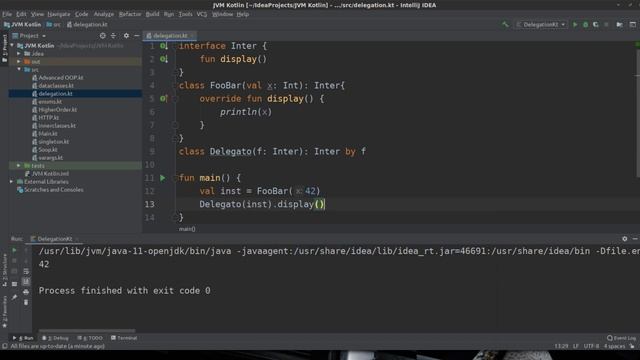The image size is (640, 360).
Task: Click the delegation.kt breadcrumb in navigation bar
Action: coord(87,24)
